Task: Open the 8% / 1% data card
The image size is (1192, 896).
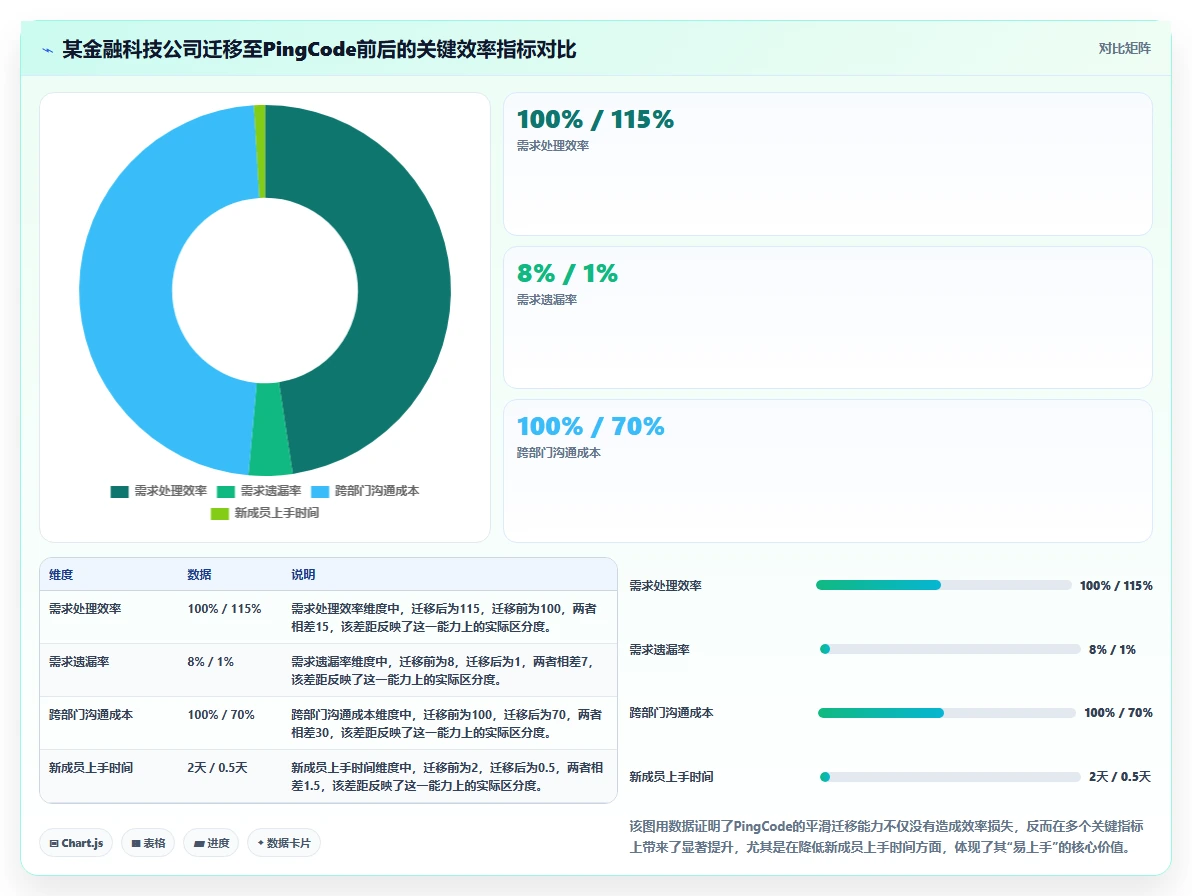Action: (x=828, y=318)
